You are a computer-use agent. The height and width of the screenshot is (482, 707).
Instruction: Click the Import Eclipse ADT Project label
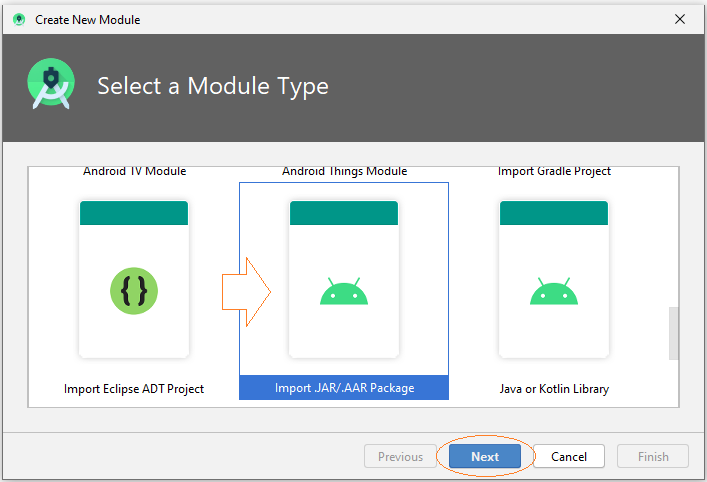[134, 389]
